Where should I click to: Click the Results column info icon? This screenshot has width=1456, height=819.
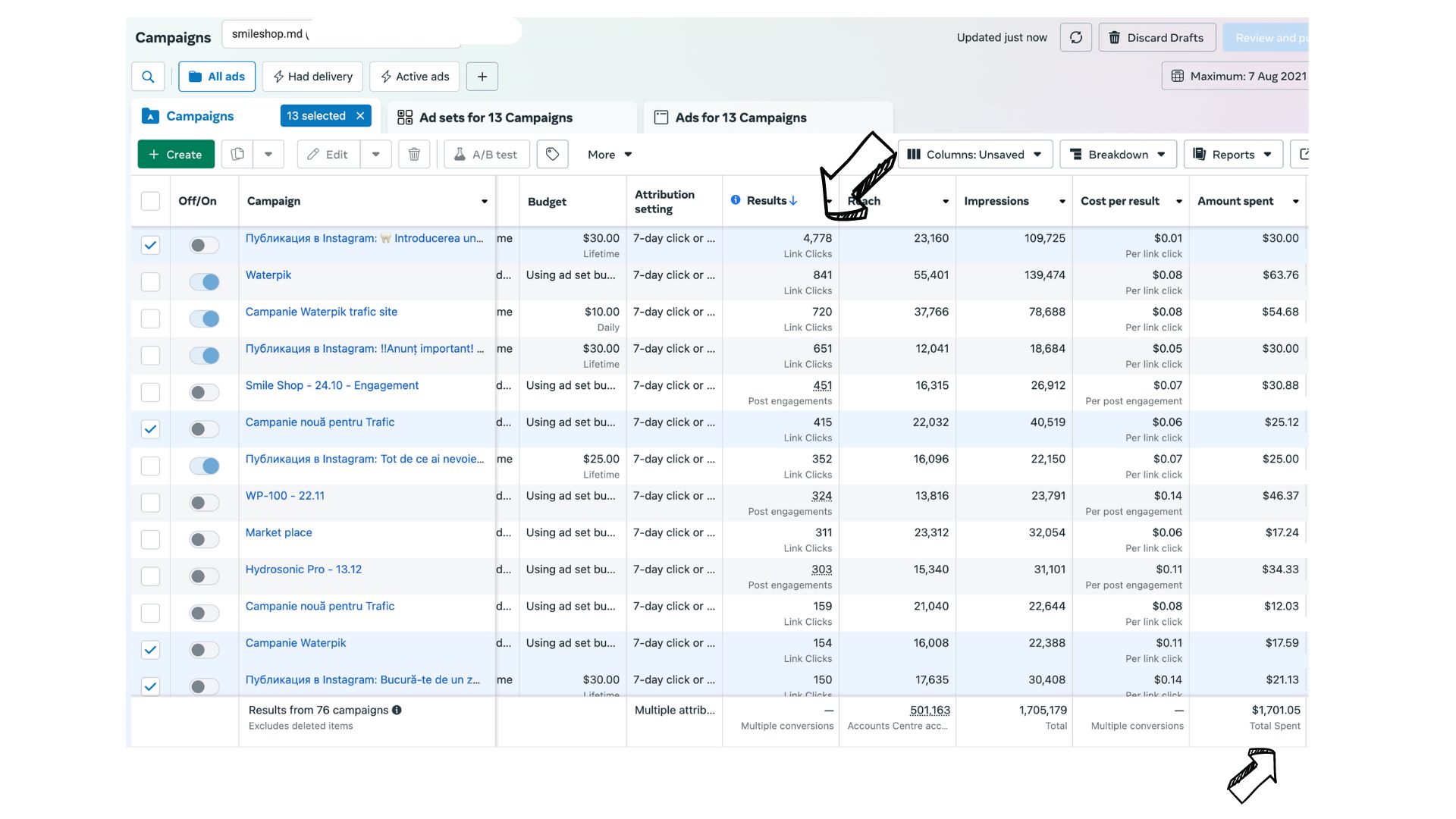point(735,200)
